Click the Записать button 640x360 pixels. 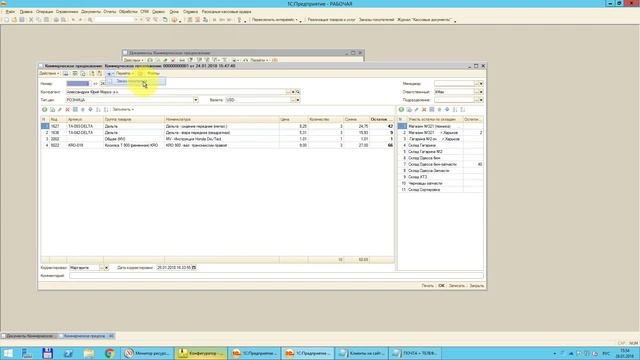[x=457, y=286]
